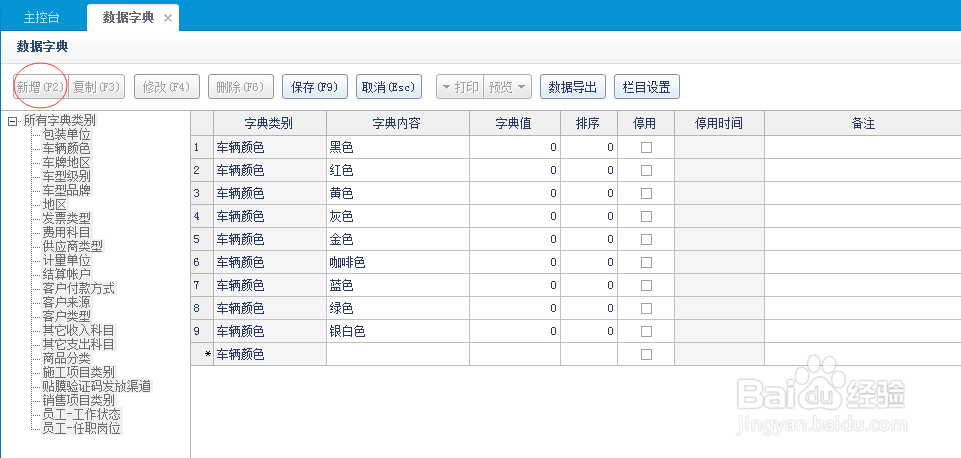
Task: Select 客户类型 in the tree
Action: point(66,316)
